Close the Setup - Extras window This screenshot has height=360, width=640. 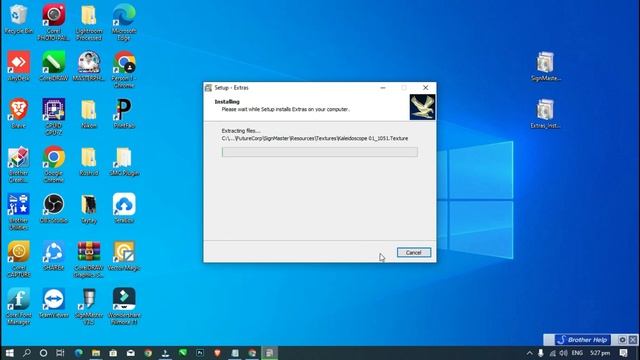[425, 88]
